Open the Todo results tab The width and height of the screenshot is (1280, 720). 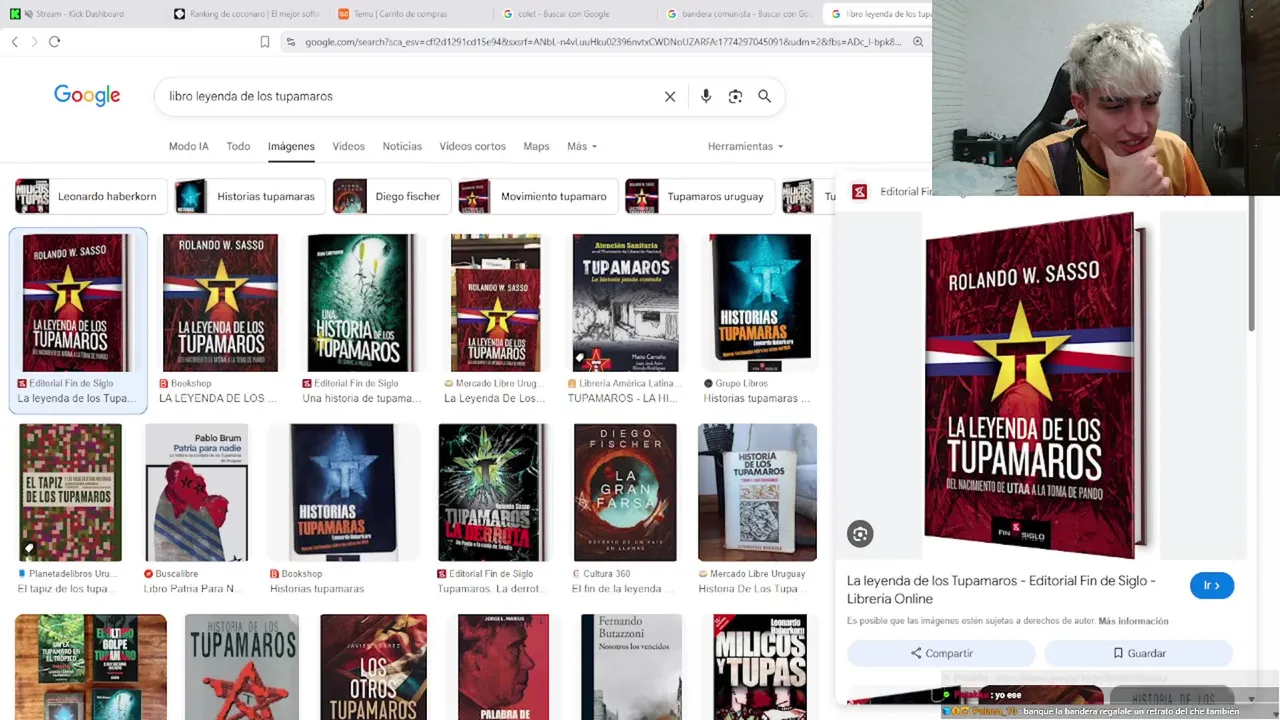tap(238, 146)
